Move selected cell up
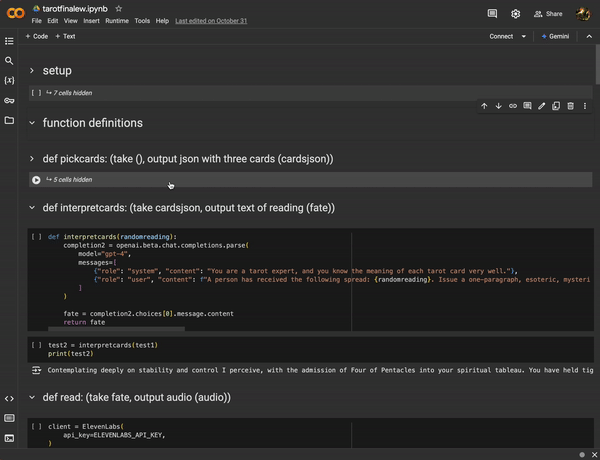Screen dimensions: 600x460 (x=484, y=106)
